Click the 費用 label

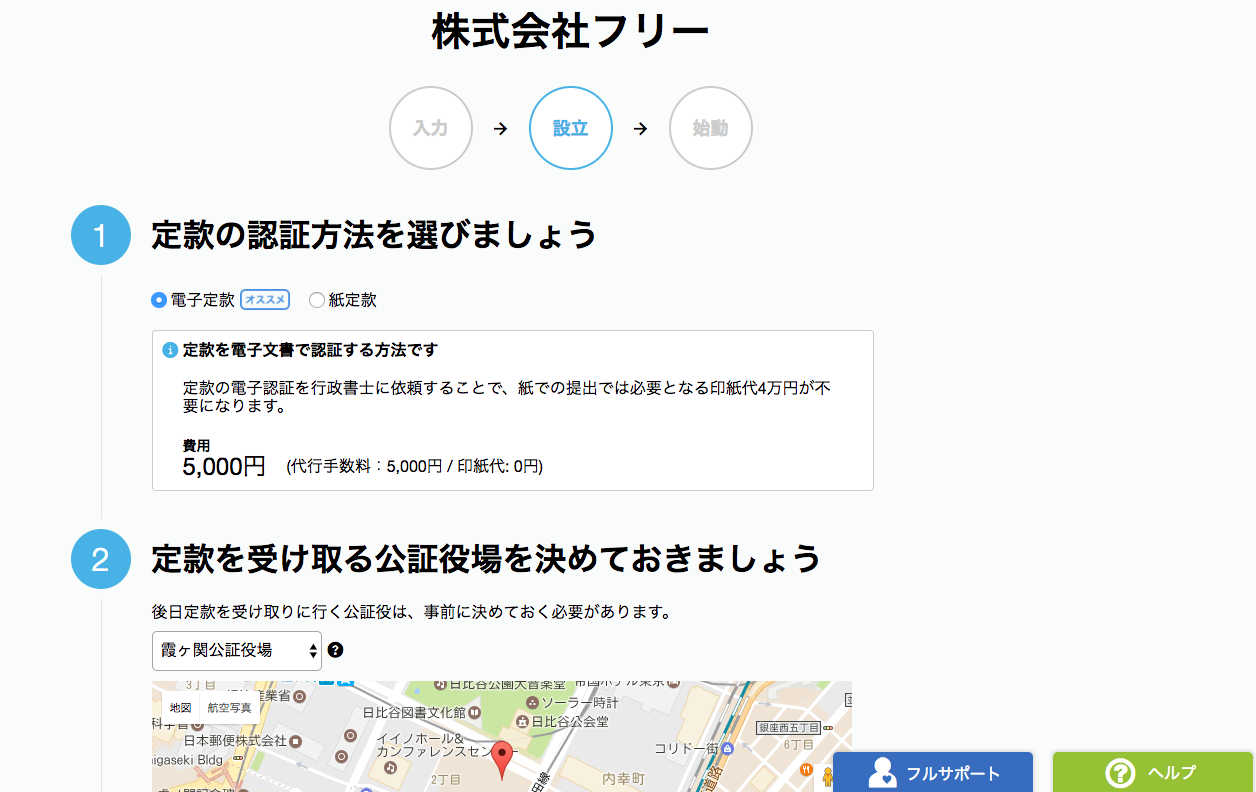coord(196,445)
